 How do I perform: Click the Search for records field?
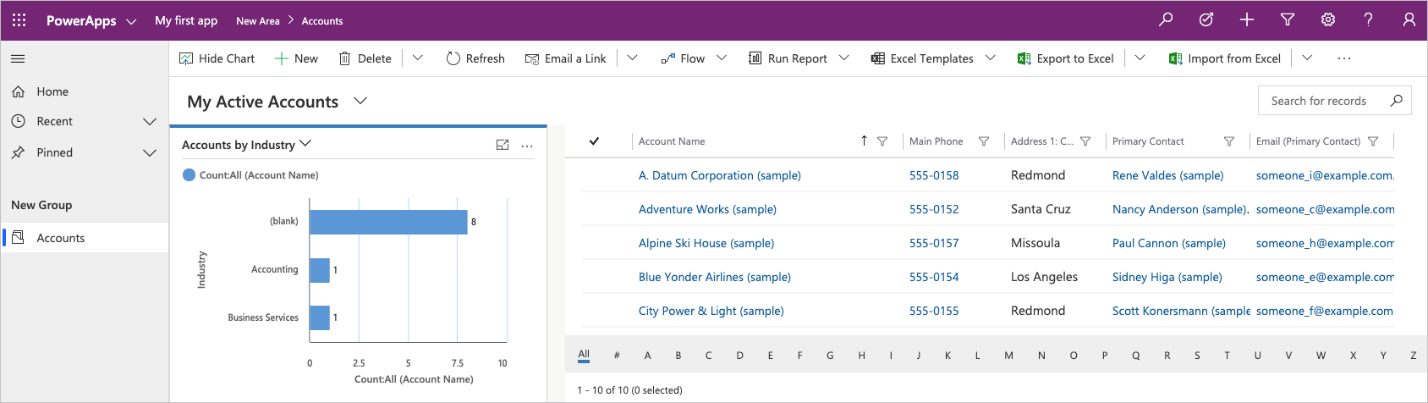[1335, 101]
